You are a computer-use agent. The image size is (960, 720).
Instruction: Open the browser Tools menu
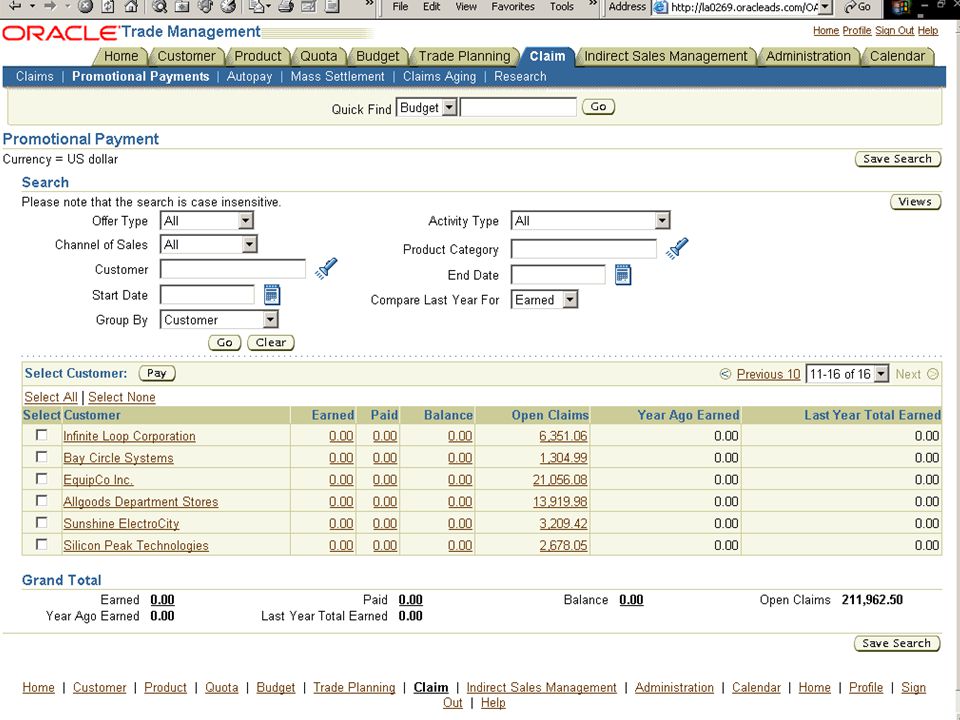click(x=561, y=7)
